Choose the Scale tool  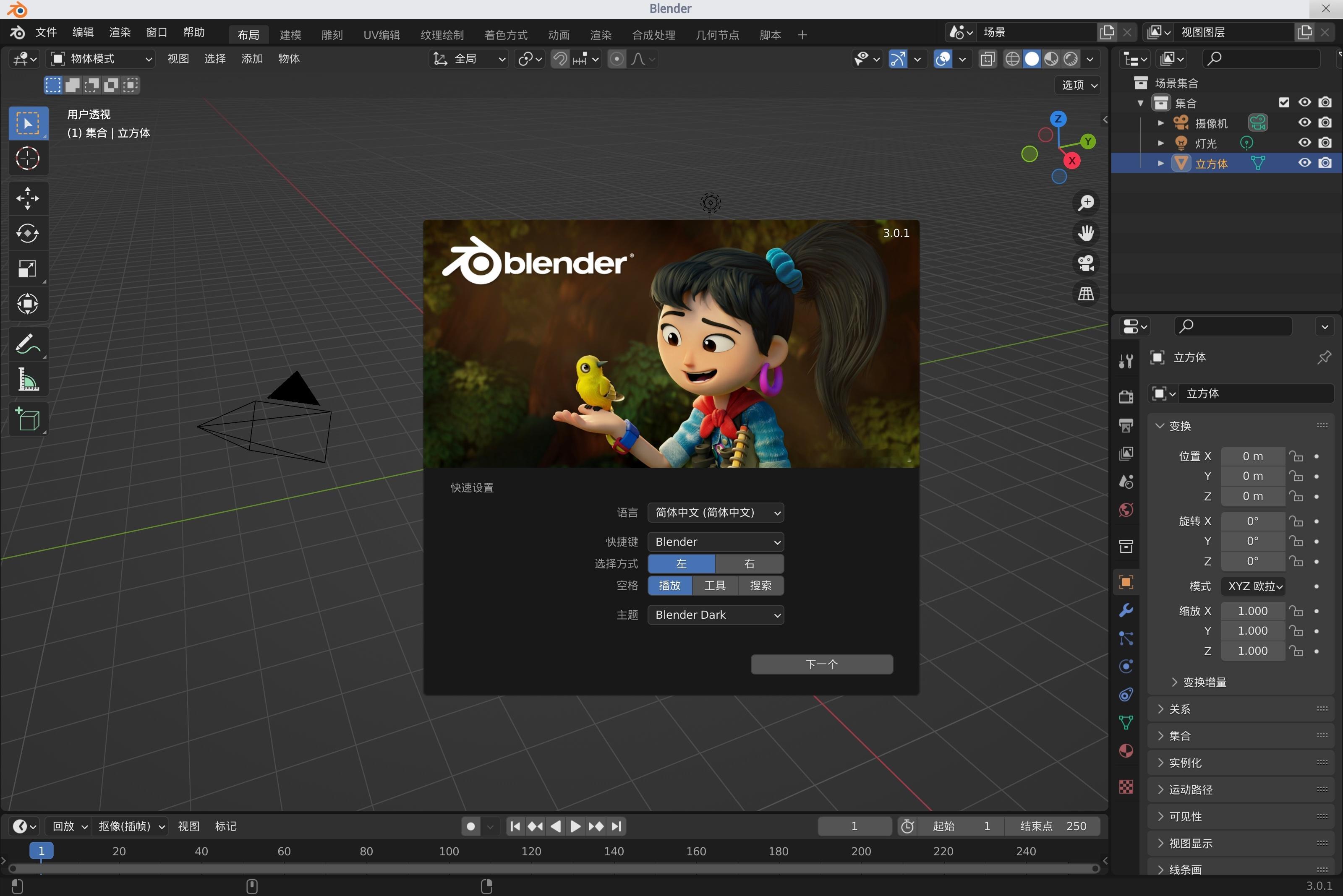click(x=28, y=268)
